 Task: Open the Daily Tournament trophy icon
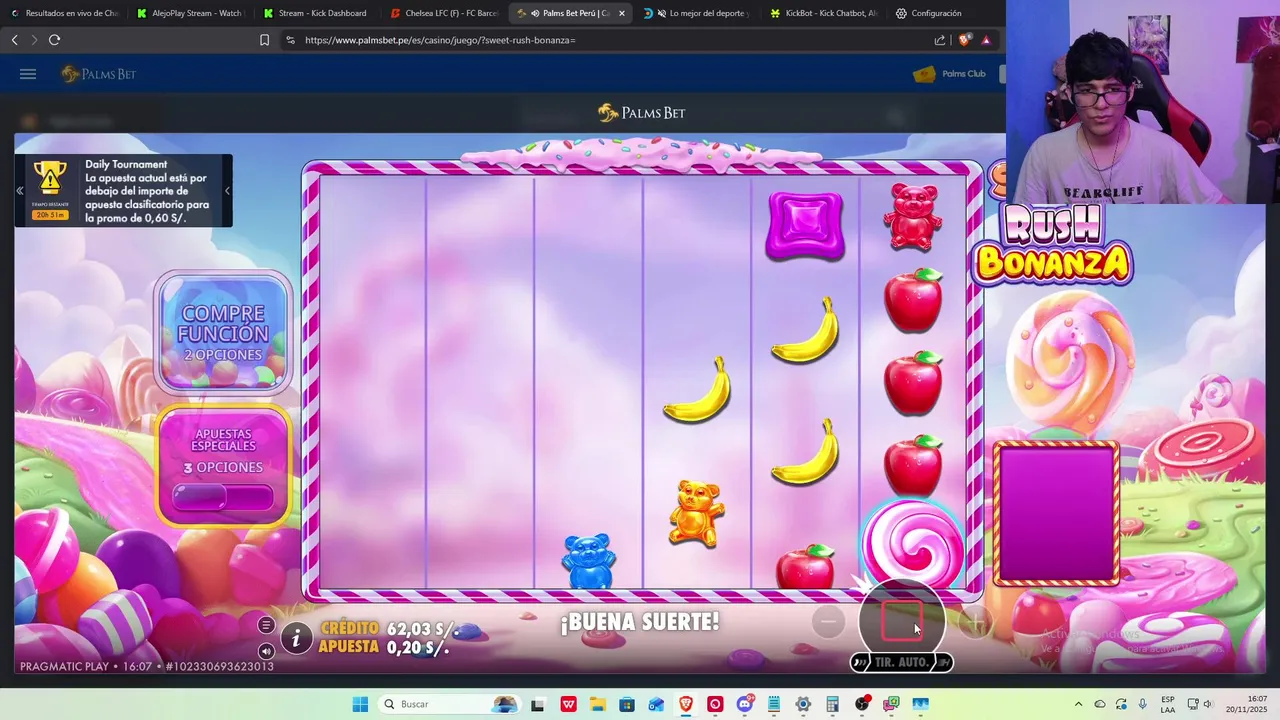click(x=50, y=180)
